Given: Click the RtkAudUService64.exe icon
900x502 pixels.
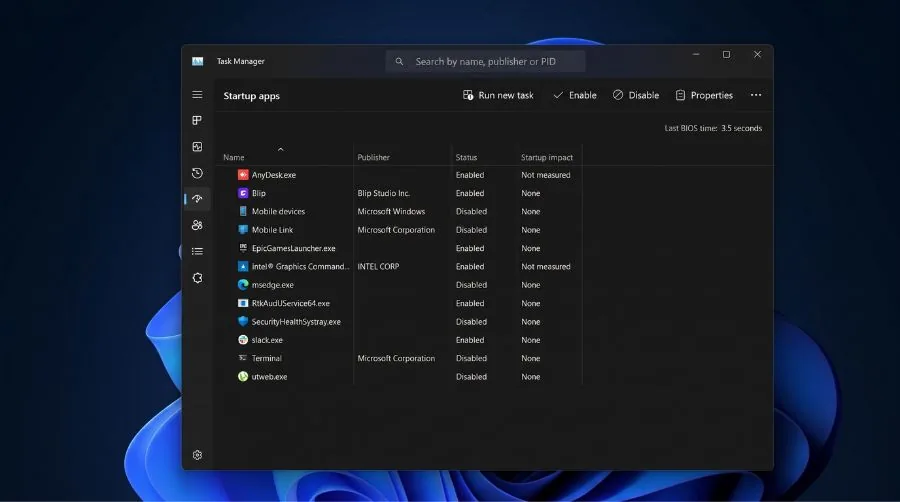Looking at the screenshot, I should [243, 303].
